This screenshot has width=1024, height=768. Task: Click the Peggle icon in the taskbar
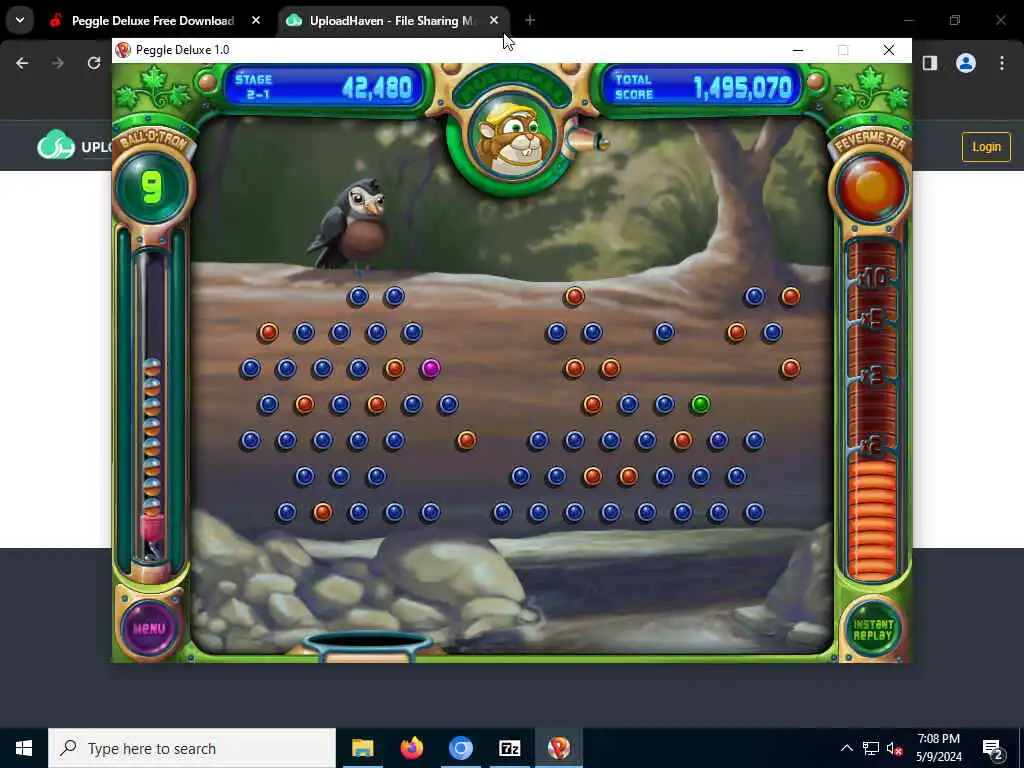[558, 748]
